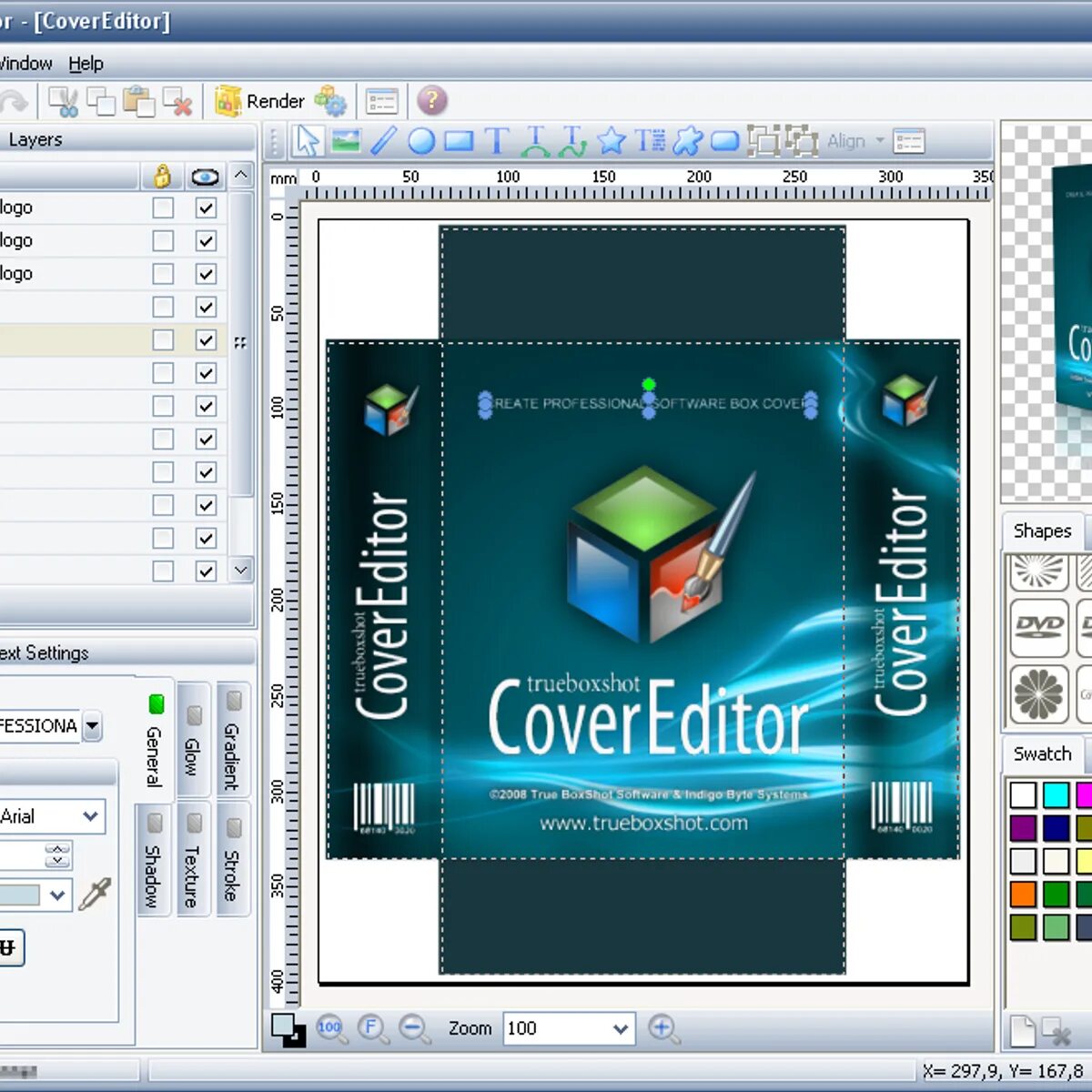This screenshot has height=1092, width=1092.
Task: Toggle lock checkbox of first logo layer
Action: (x=163, y=208)
